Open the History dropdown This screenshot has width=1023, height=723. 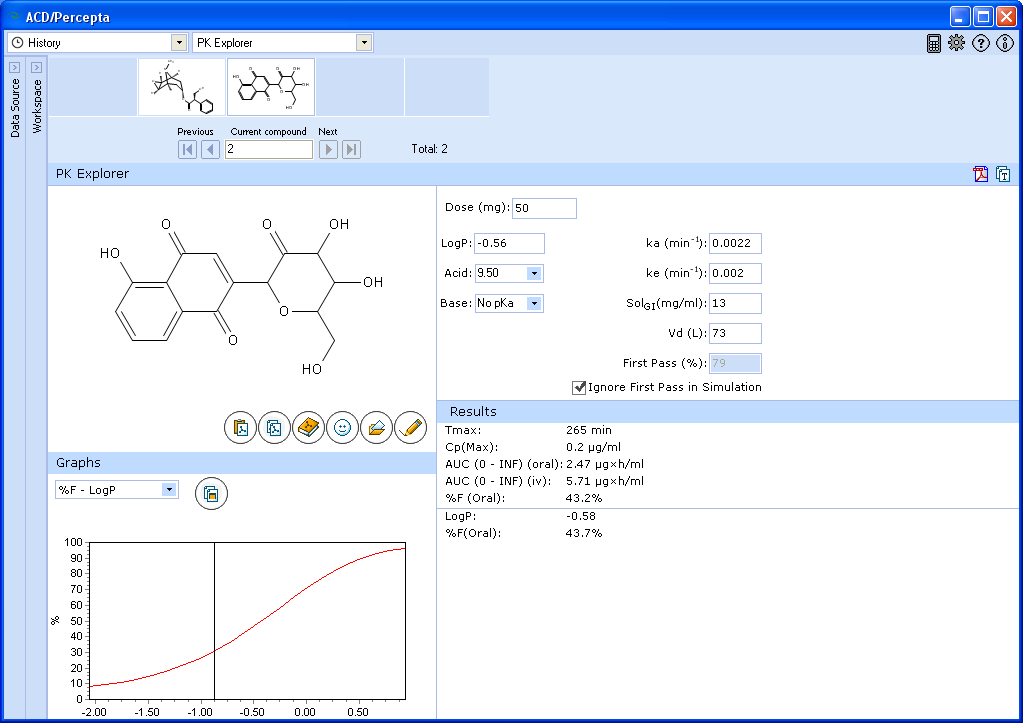[x=179, y=43]
